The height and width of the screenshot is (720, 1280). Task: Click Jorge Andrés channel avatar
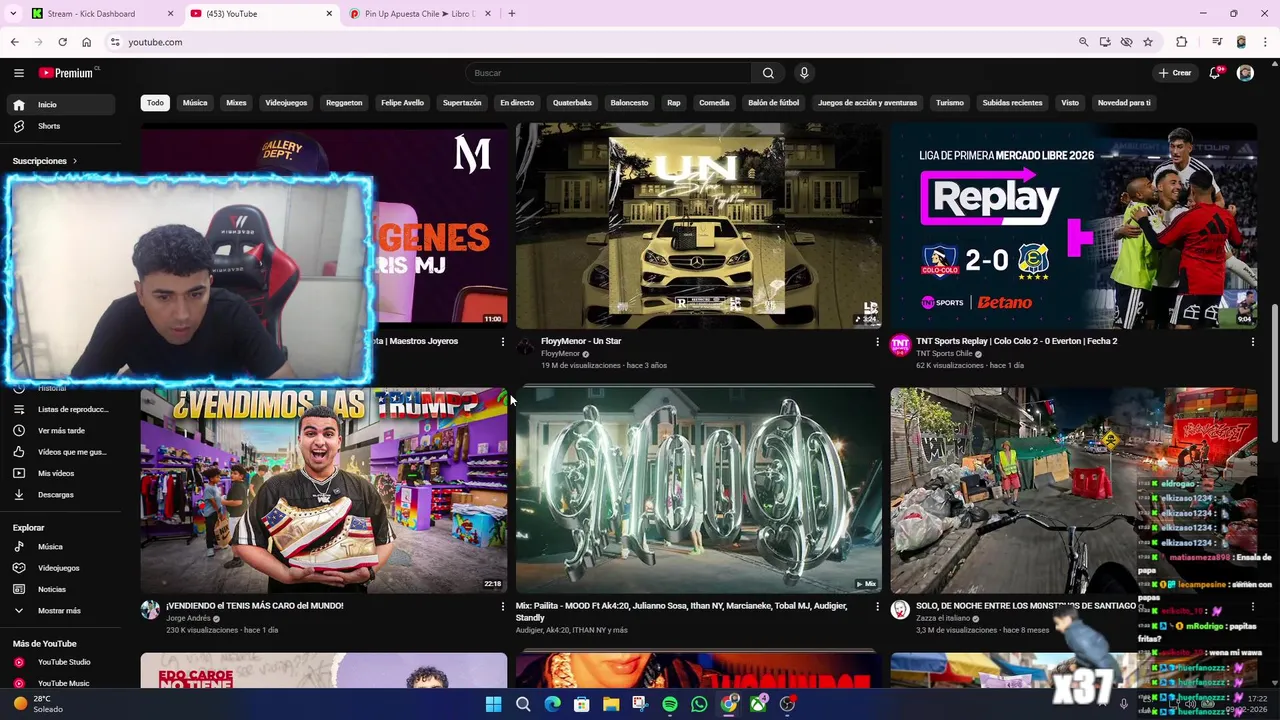click(x=150, y=610)
